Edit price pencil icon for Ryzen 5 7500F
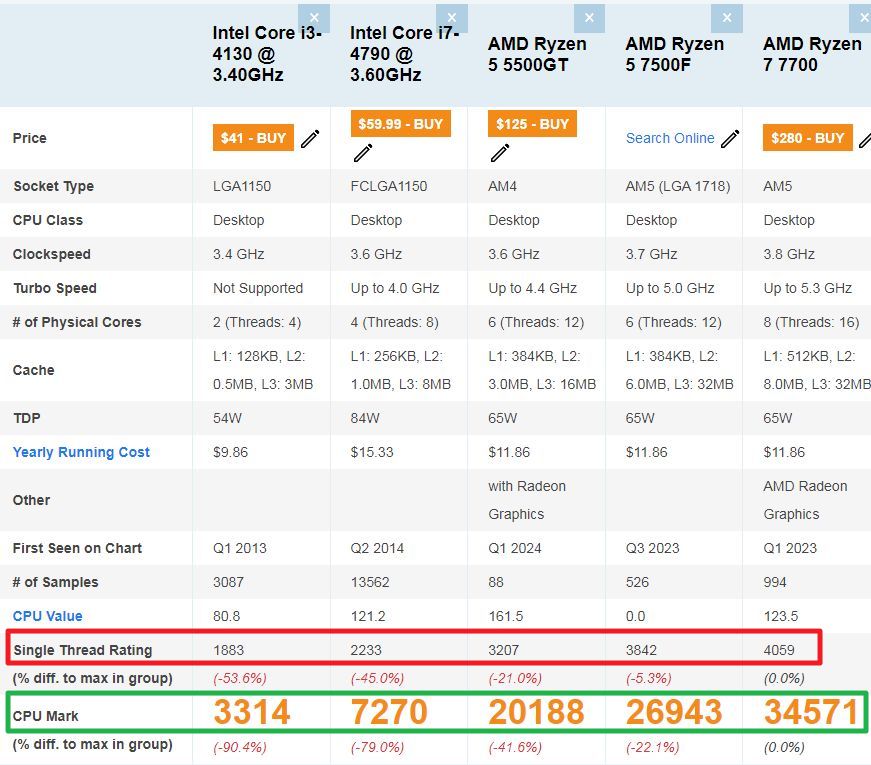This screenshot has height=765, width=871. [730, 139]
